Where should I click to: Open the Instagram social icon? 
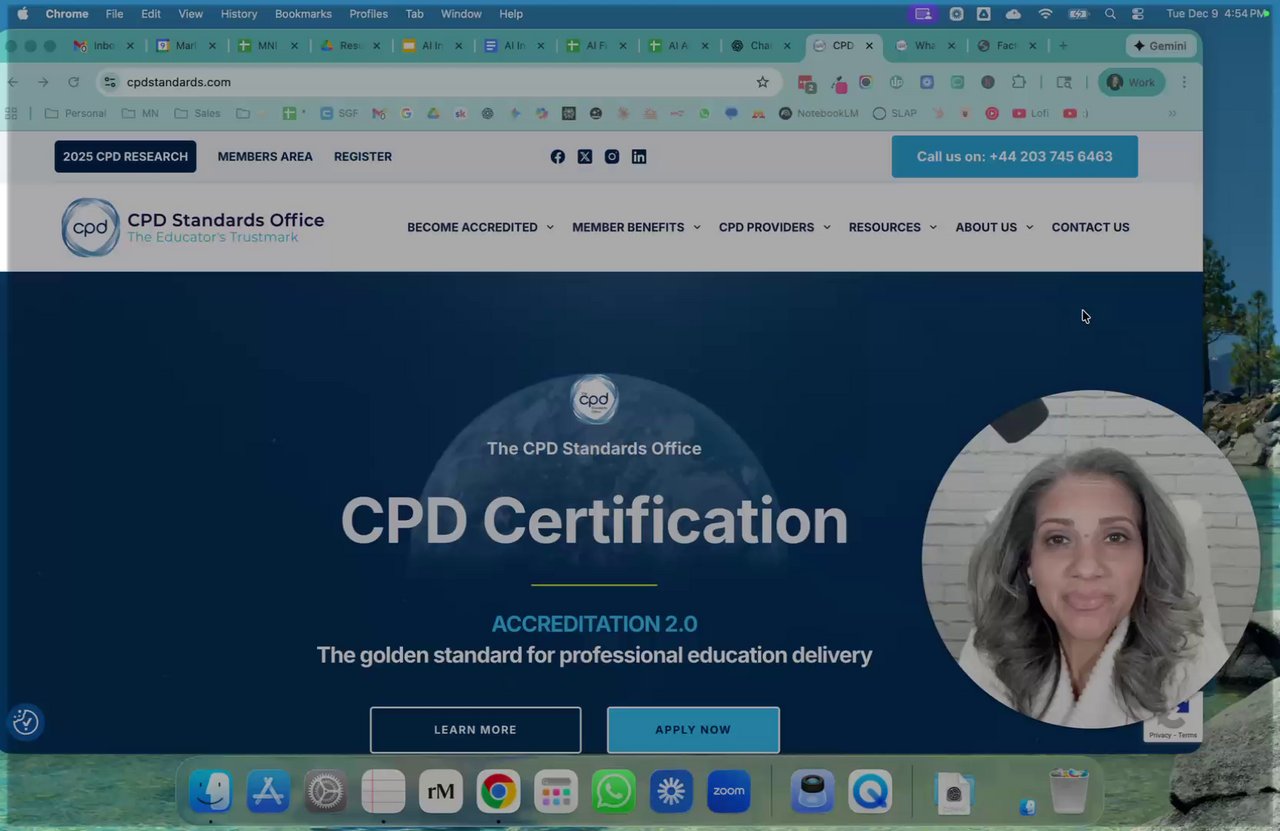tap(612, 156)
